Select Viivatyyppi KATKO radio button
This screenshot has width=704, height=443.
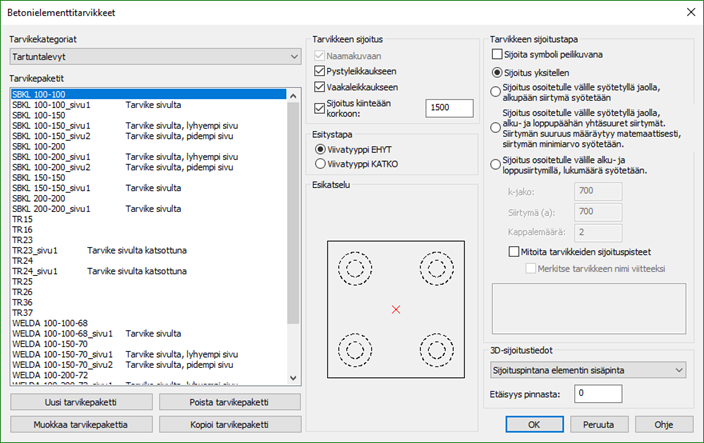pyautogui.click(x=320, y=163)
